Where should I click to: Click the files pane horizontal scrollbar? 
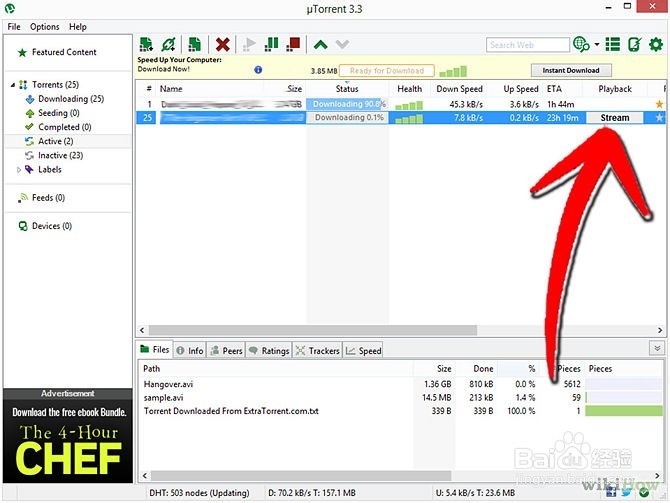click(x=301, y=475)
